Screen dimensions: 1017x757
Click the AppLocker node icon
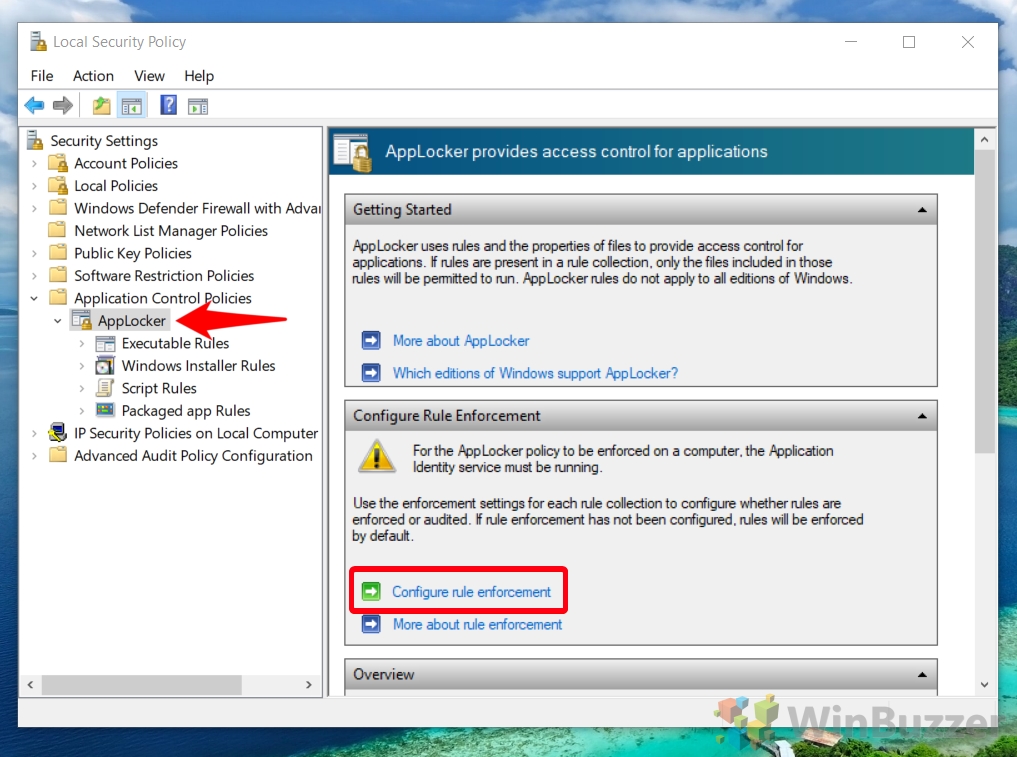point(82,320)
